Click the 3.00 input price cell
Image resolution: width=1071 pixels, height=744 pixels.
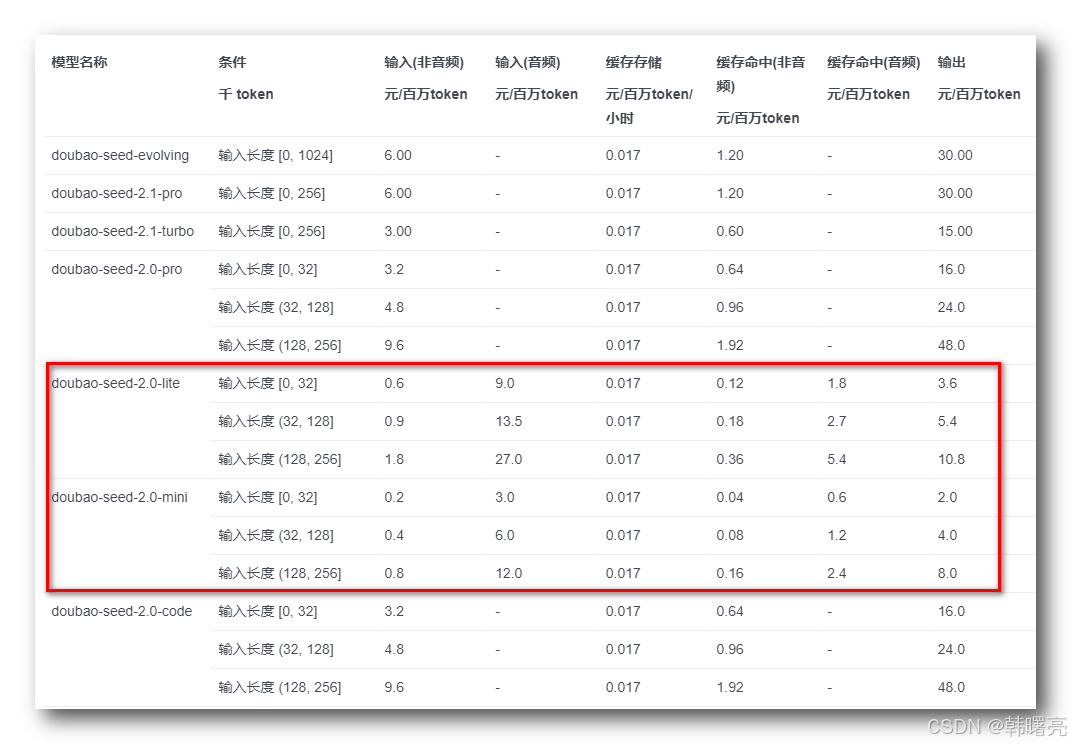coord(398,232)
